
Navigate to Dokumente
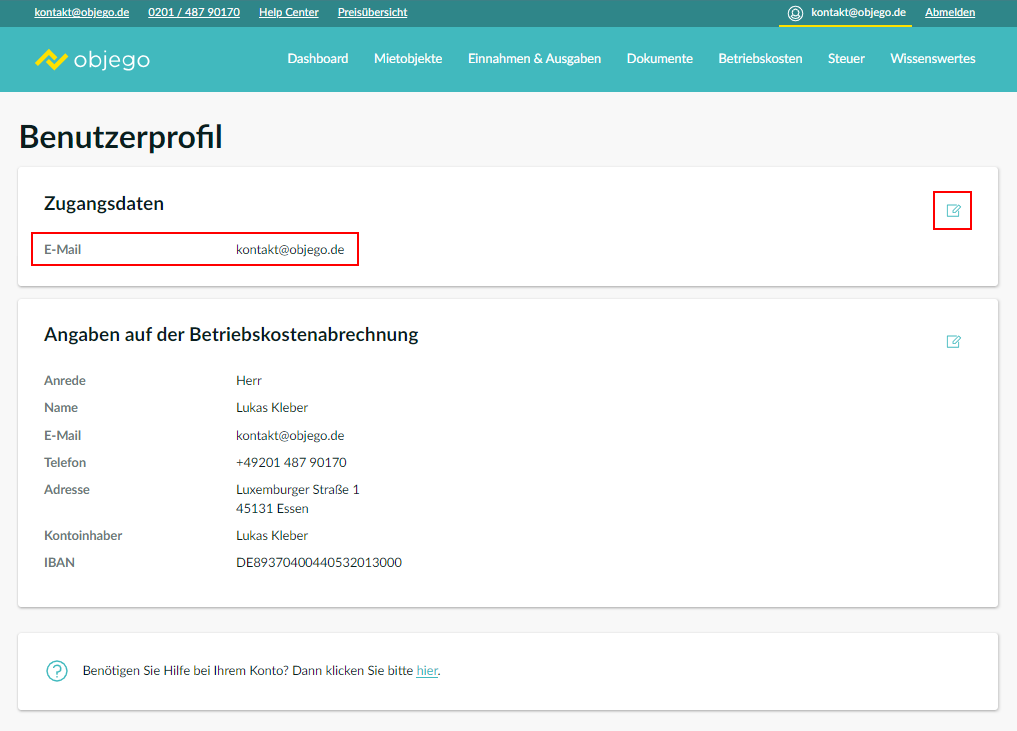pyautogui.click(x=659, y=59)
